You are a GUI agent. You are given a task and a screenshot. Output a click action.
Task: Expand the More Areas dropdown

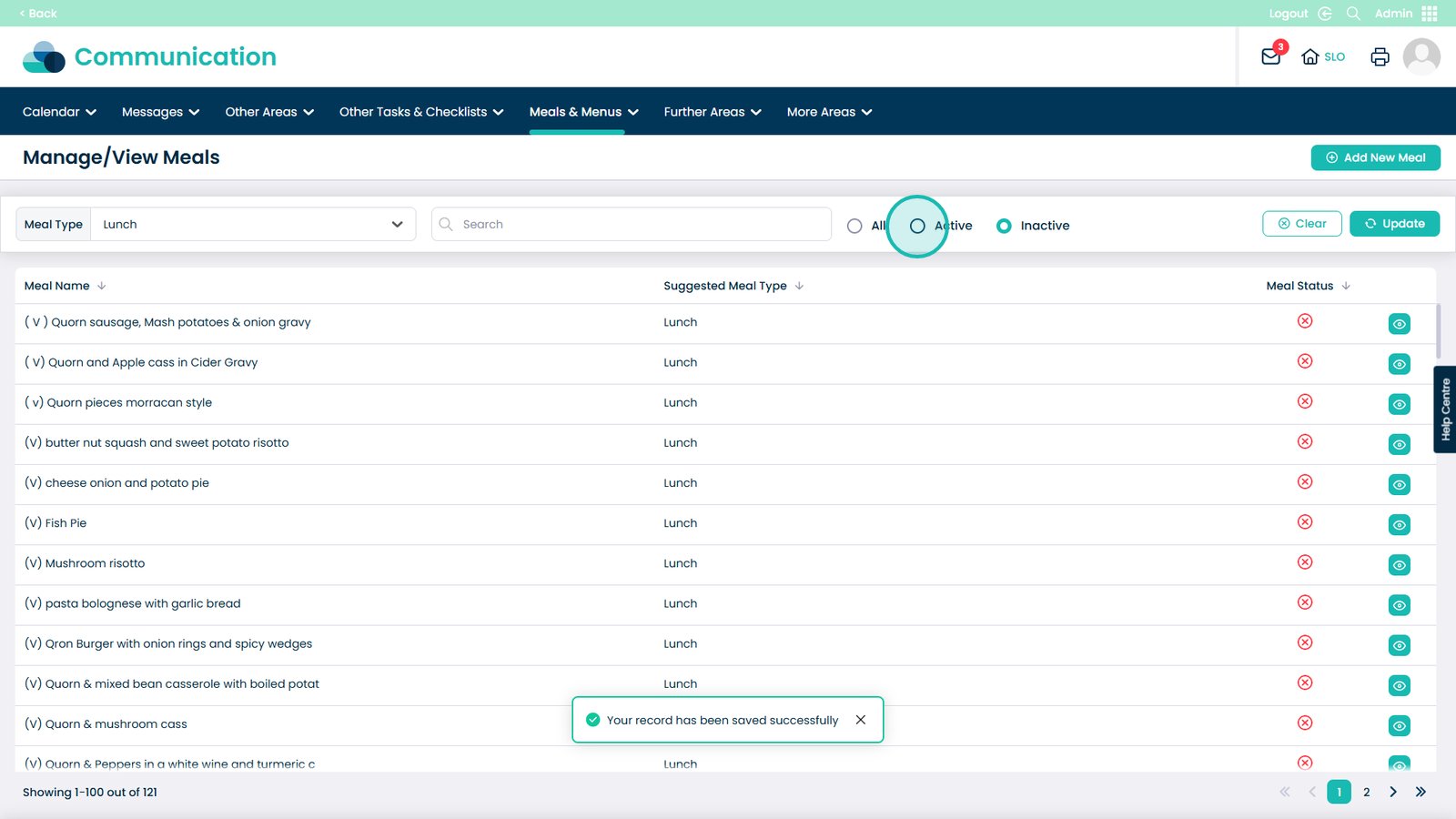pos(829,112)
